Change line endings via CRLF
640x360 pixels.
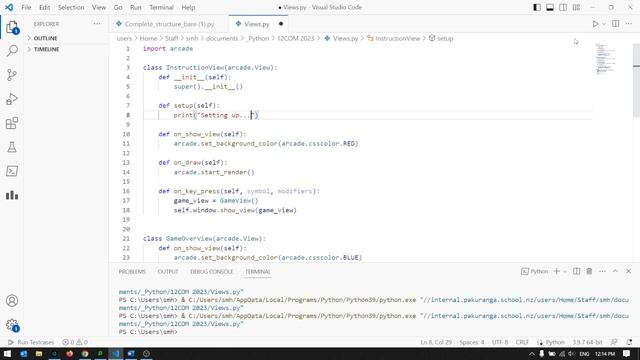tap(522, 342)
